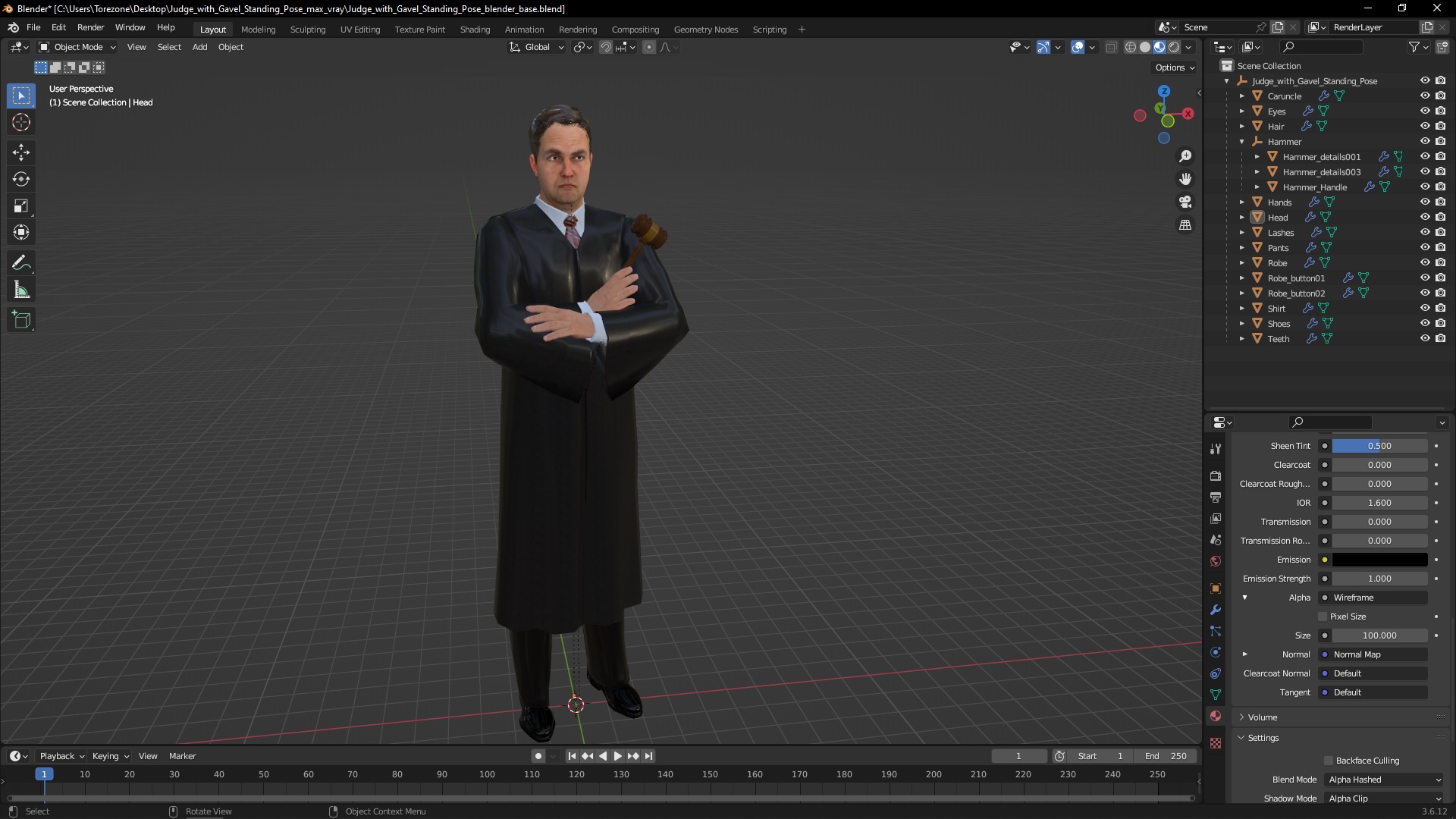Disable rendering for the Teeth object
This screenshot has height=819, width=1456.
coord(1440,338)
